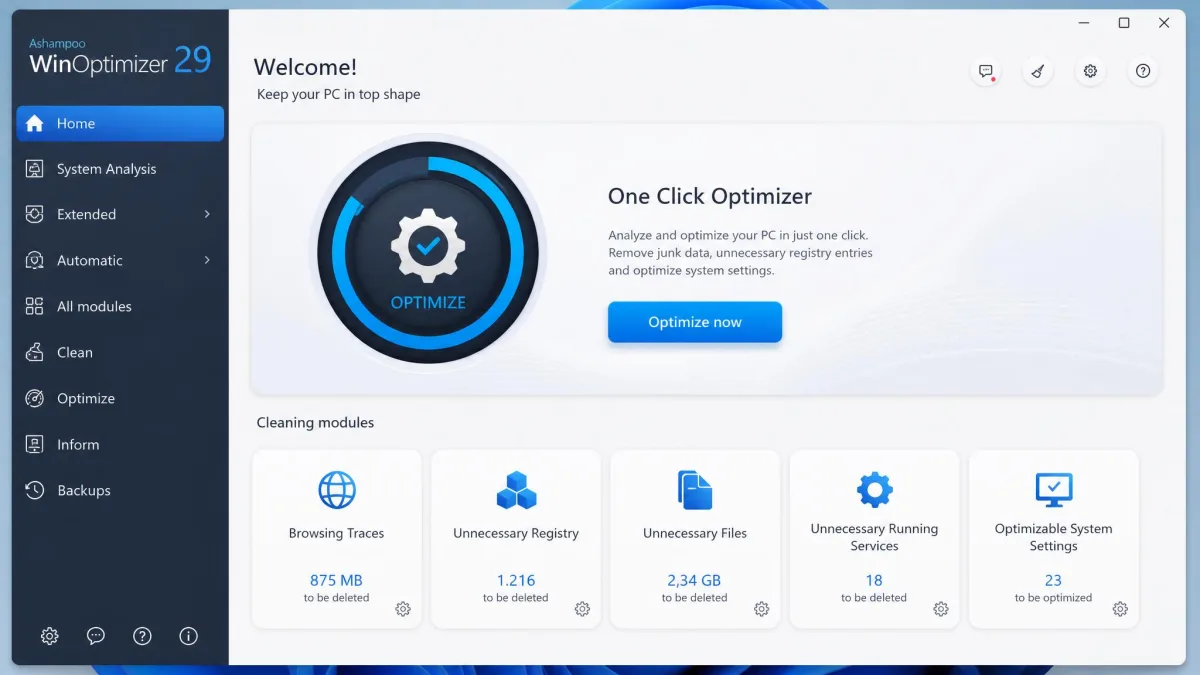Image resolution: width=1200 pixels, height=675 pixels.
Task: Expand the Extended submenu chevron
Action: click(207, 214)
